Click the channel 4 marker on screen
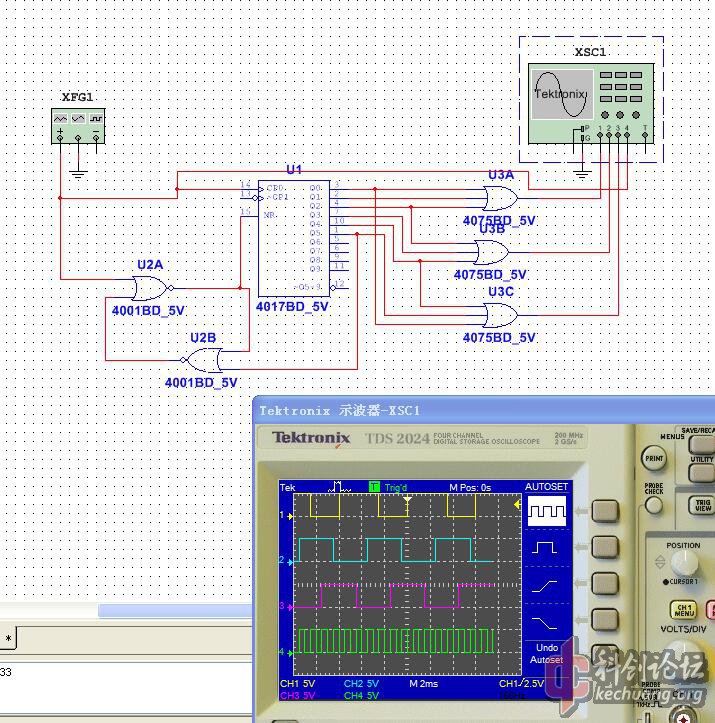Image resolution: width=715 pixels, height=723 pixels. click(x=286, y=652)
